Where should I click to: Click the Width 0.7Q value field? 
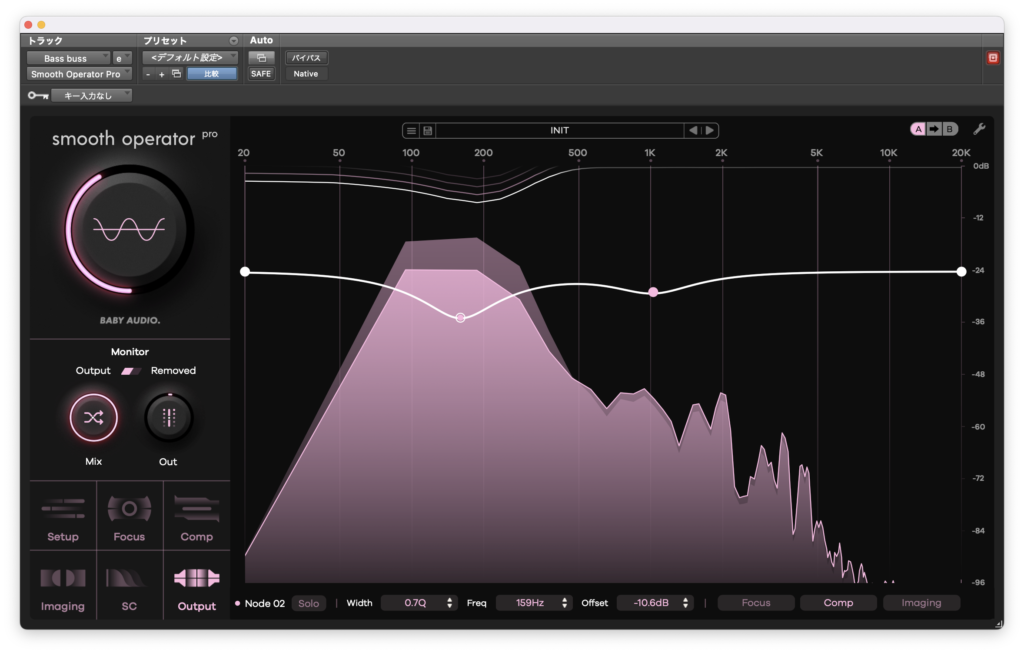coord(415,603)
